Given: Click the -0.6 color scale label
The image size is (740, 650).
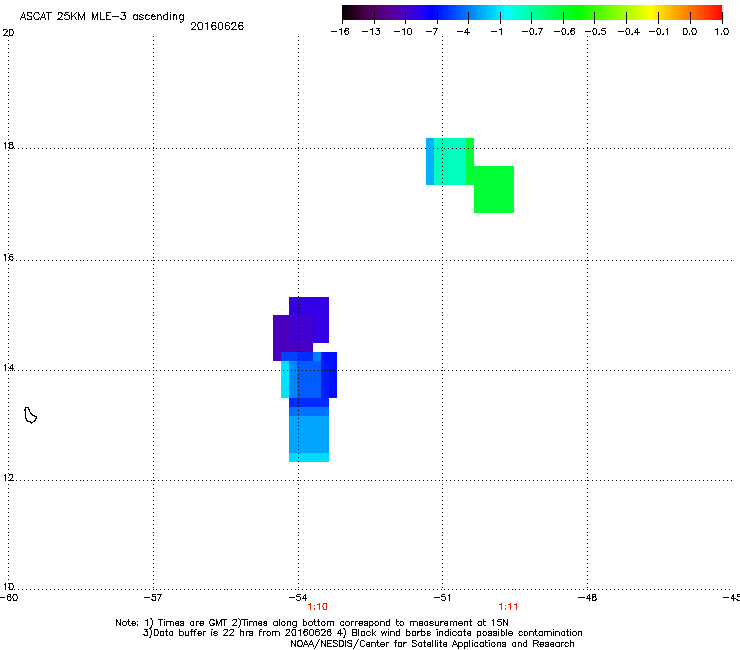Looking at the screenshot, I should 564,32.
